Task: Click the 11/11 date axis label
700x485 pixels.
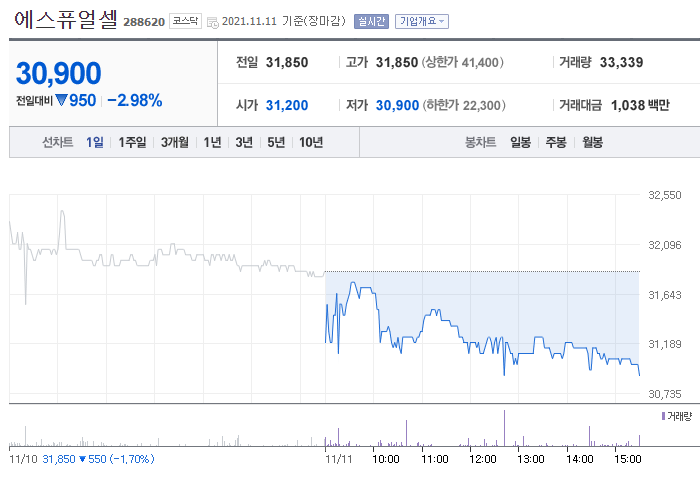Action: 338,459
